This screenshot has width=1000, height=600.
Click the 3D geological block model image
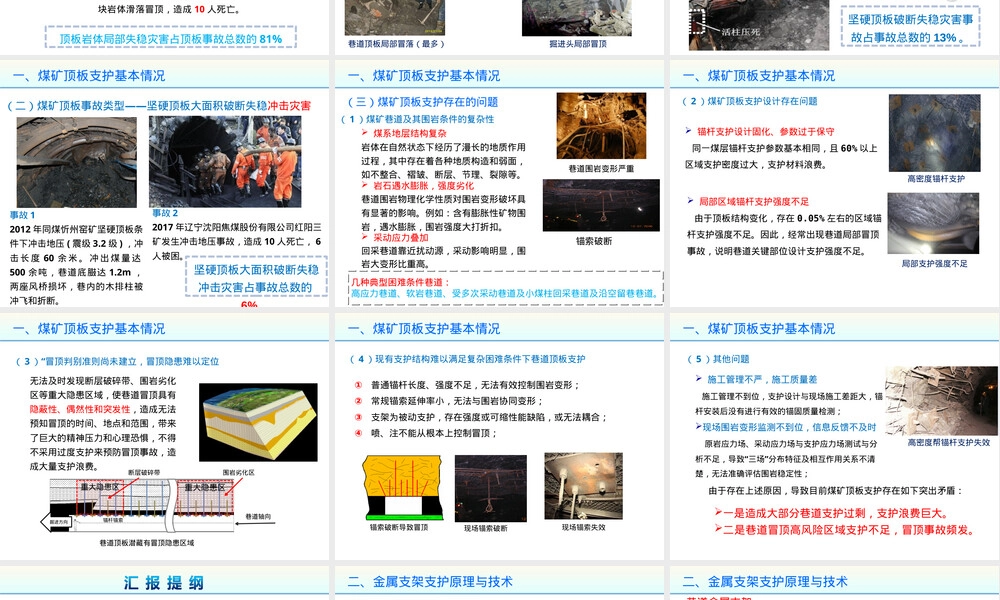pyautogui.click(x=258, y=422)
